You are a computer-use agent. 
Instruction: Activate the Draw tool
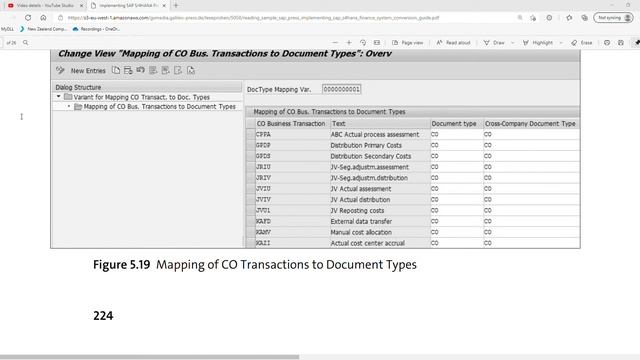click(x=494, y=42)
